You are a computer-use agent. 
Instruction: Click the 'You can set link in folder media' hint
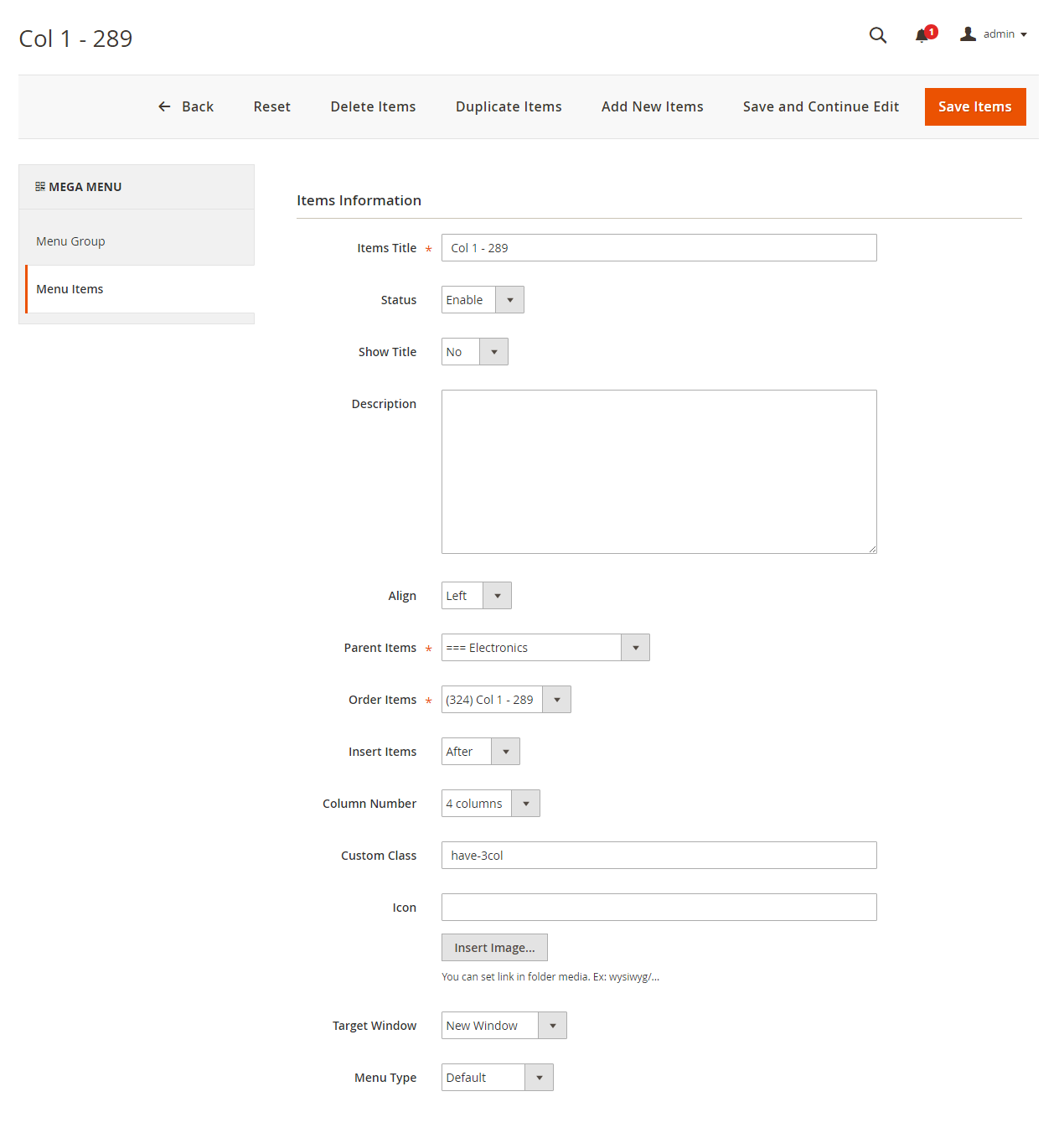pos(550,977)
